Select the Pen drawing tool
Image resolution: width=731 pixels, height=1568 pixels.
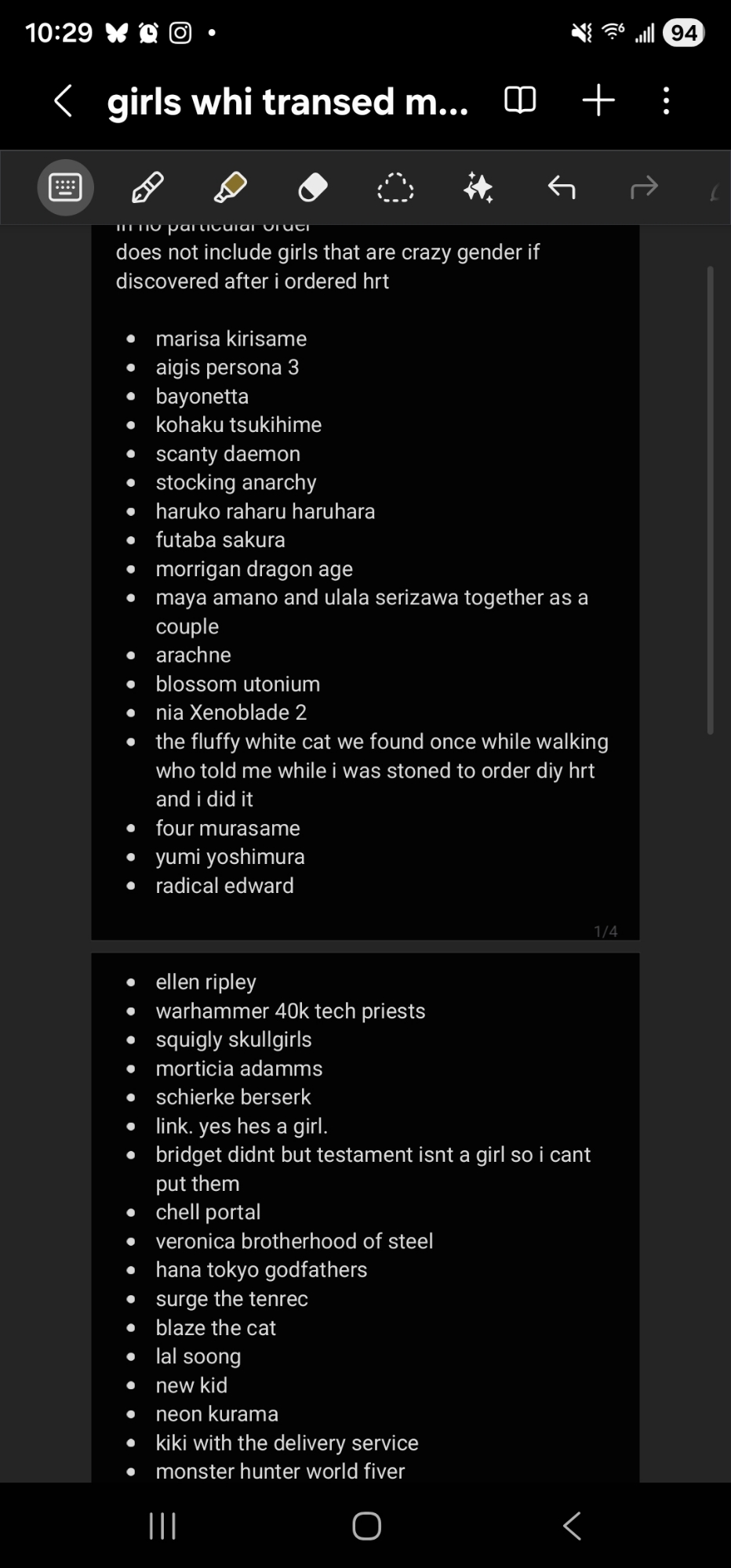pos(147,187)
